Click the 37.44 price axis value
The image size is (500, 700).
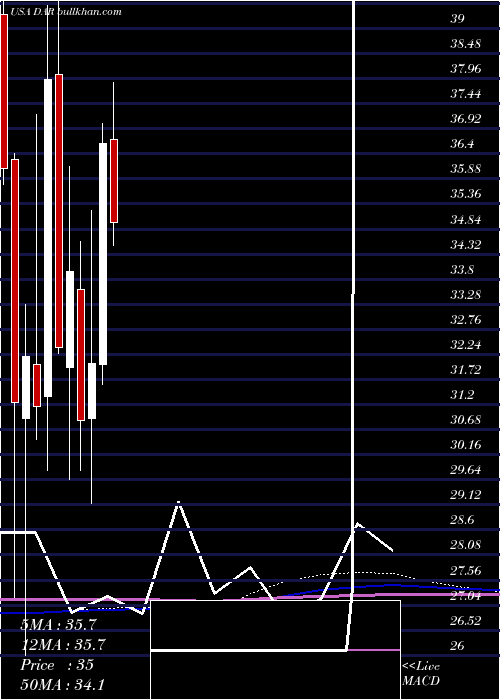[x=465, y=94]
